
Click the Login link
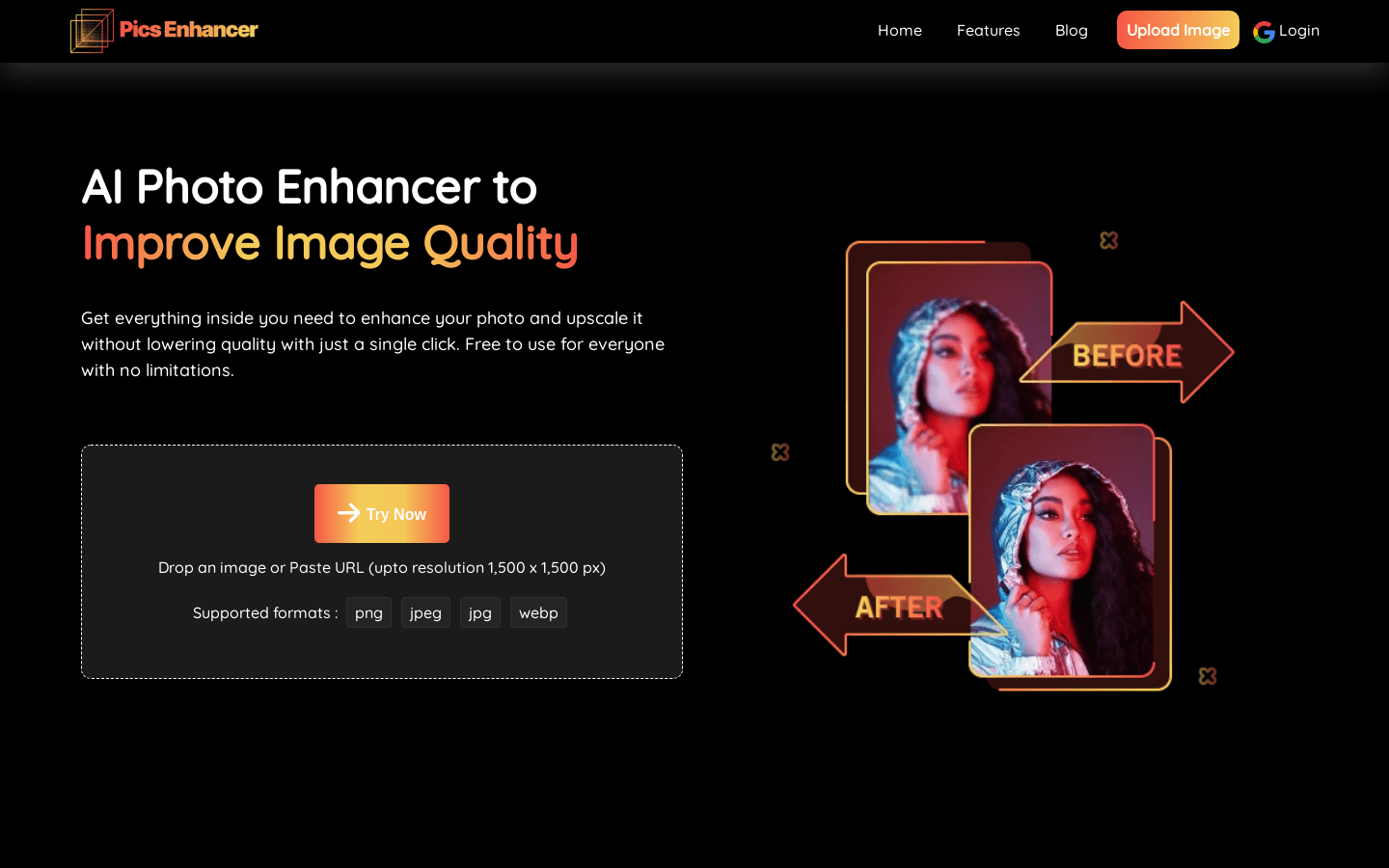tap(1298, 30)
